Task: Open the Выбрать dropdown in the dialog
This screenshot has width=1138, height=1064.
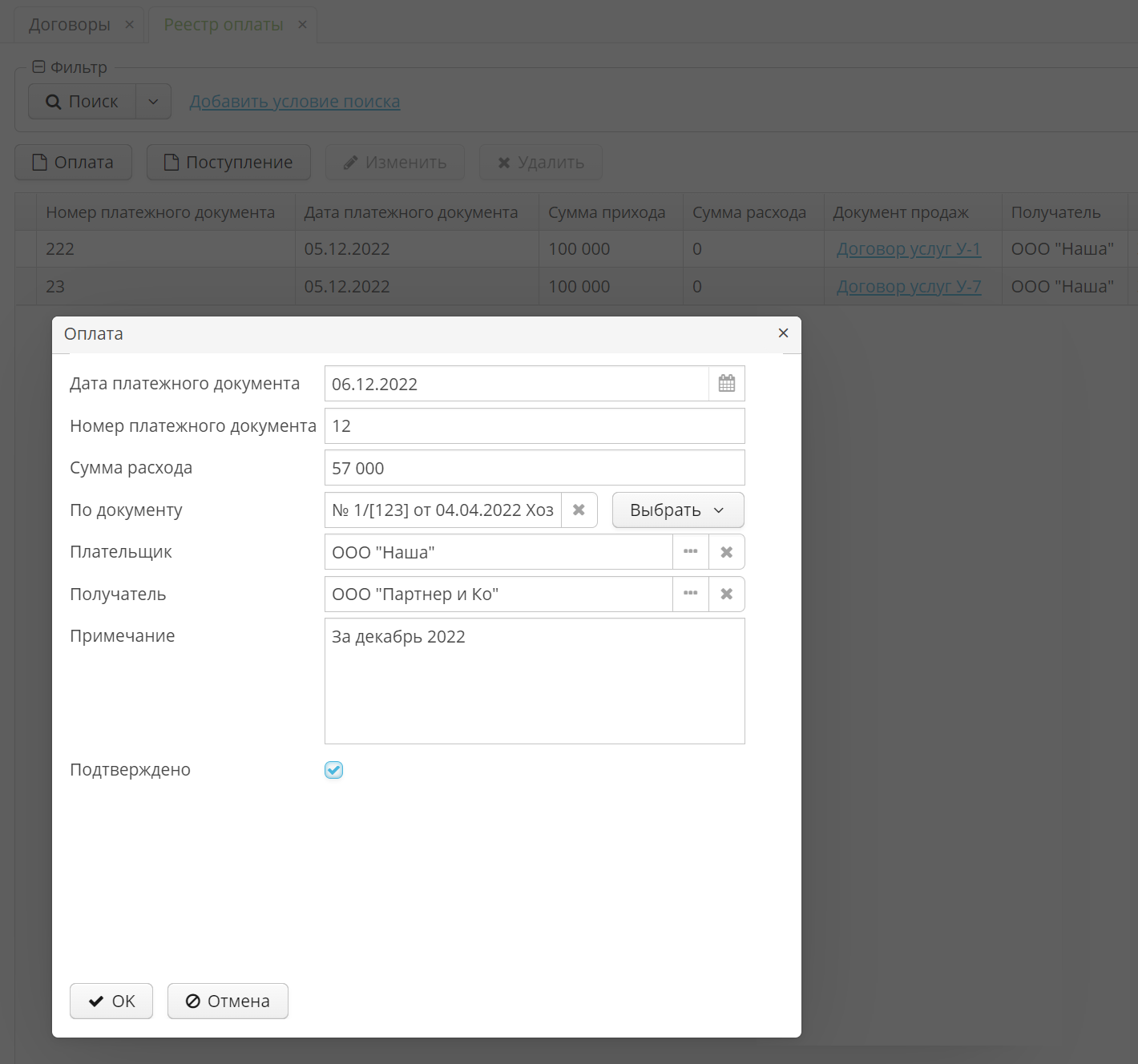Action: tap(677, 510)
